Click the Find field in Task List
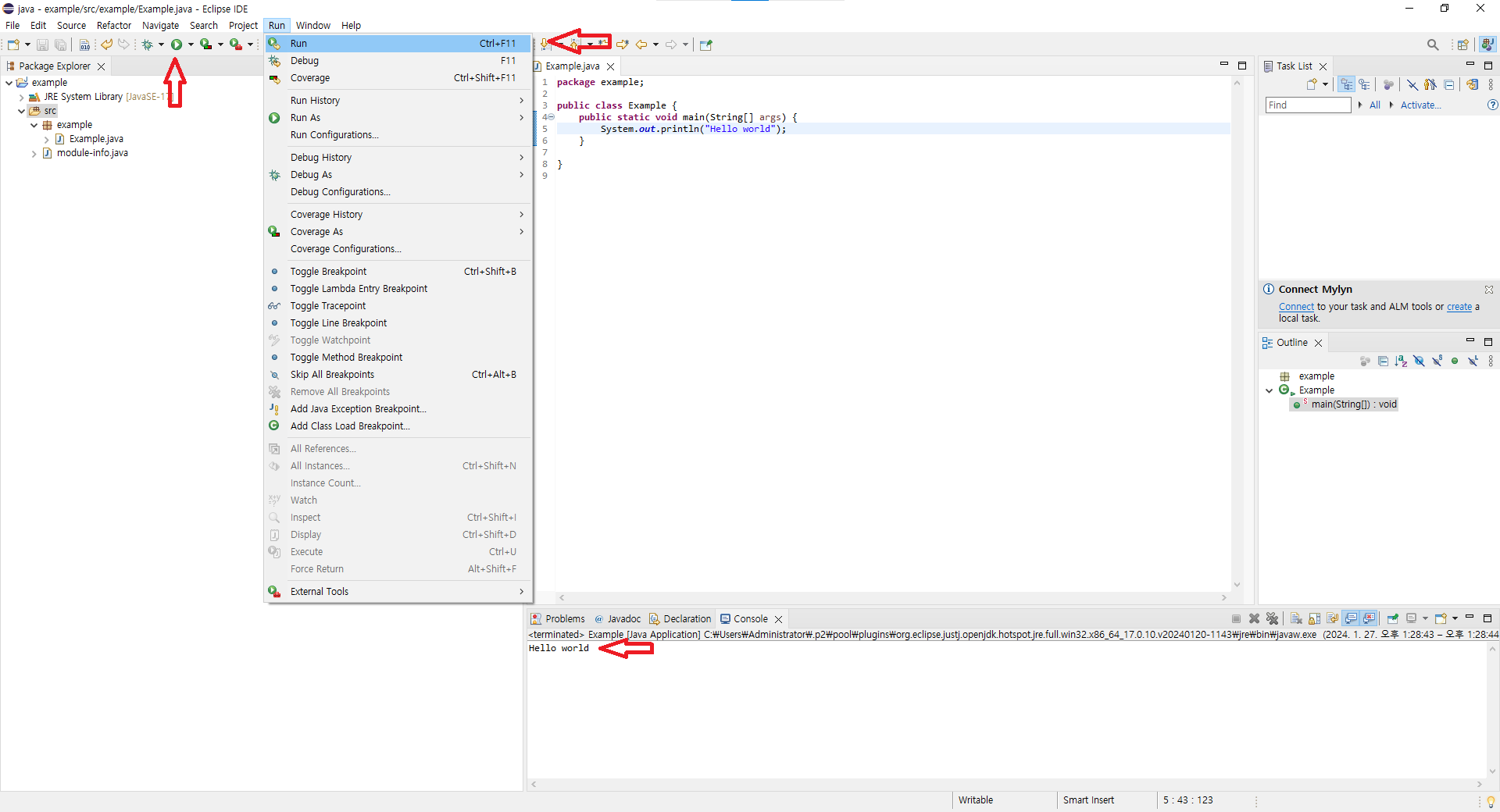The image size is (1500, 812). click(1308, 105)
